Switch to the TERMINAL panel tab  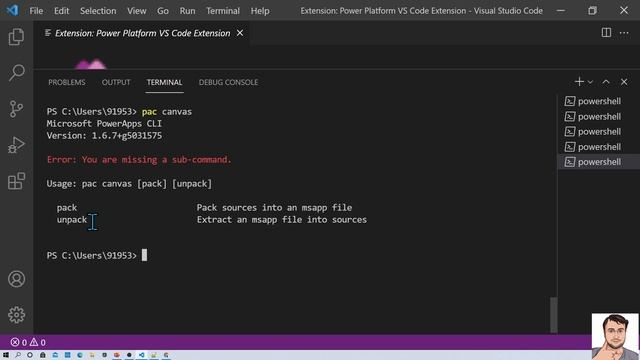tap(164, 82)
